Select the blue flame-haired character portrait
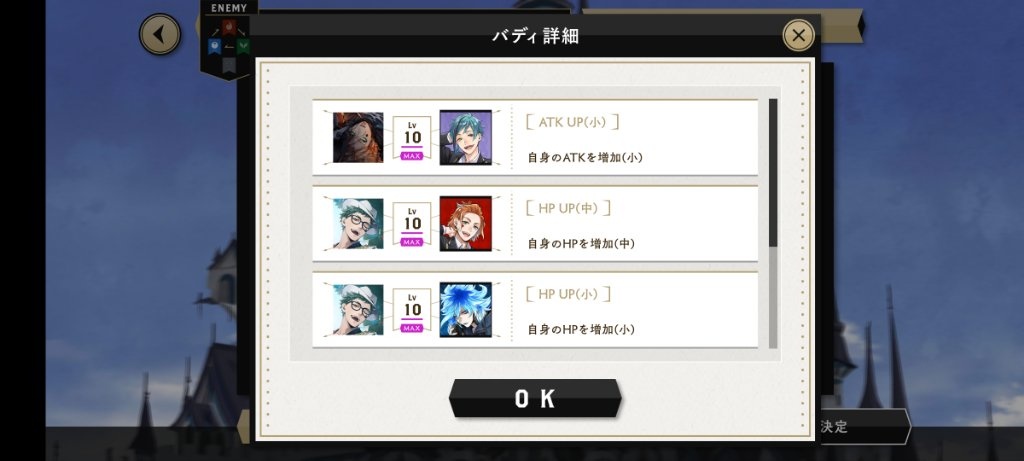Image resolution: width=1024 pixels, height=461 pixels. tap(466, 310)
